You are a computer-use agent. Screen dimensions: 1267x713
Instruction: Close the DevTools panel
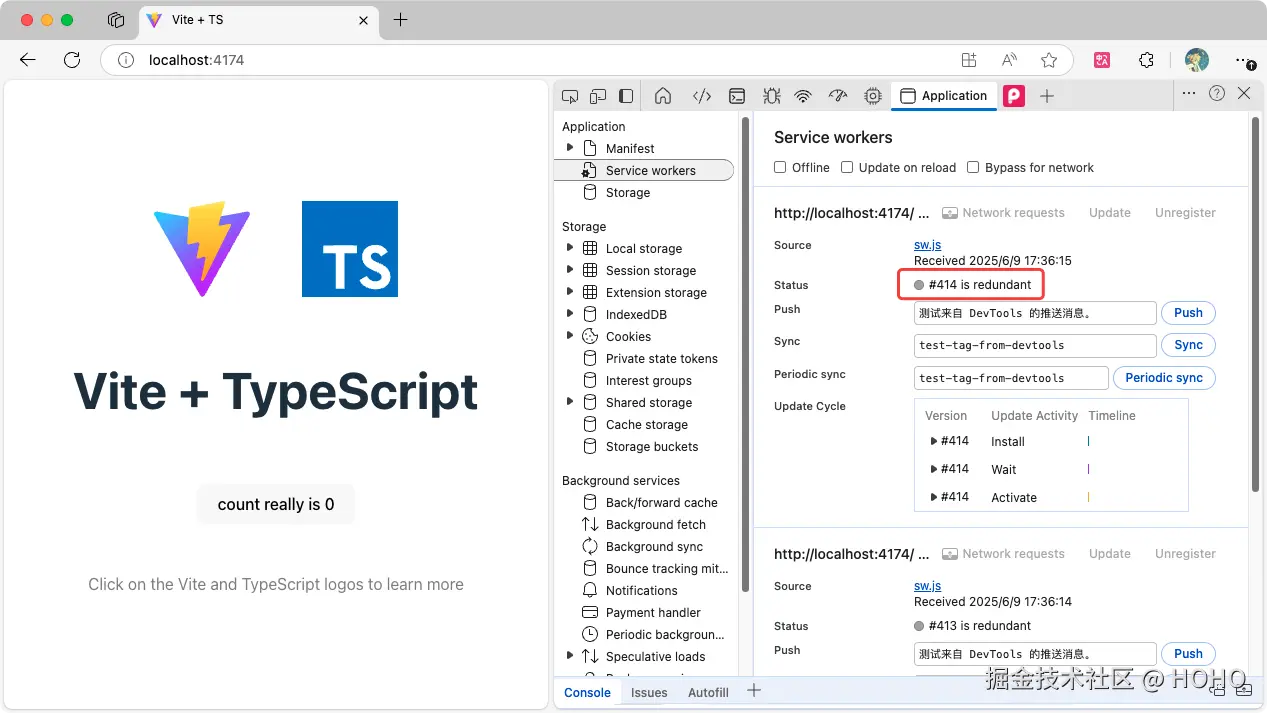click(1244, 93)
